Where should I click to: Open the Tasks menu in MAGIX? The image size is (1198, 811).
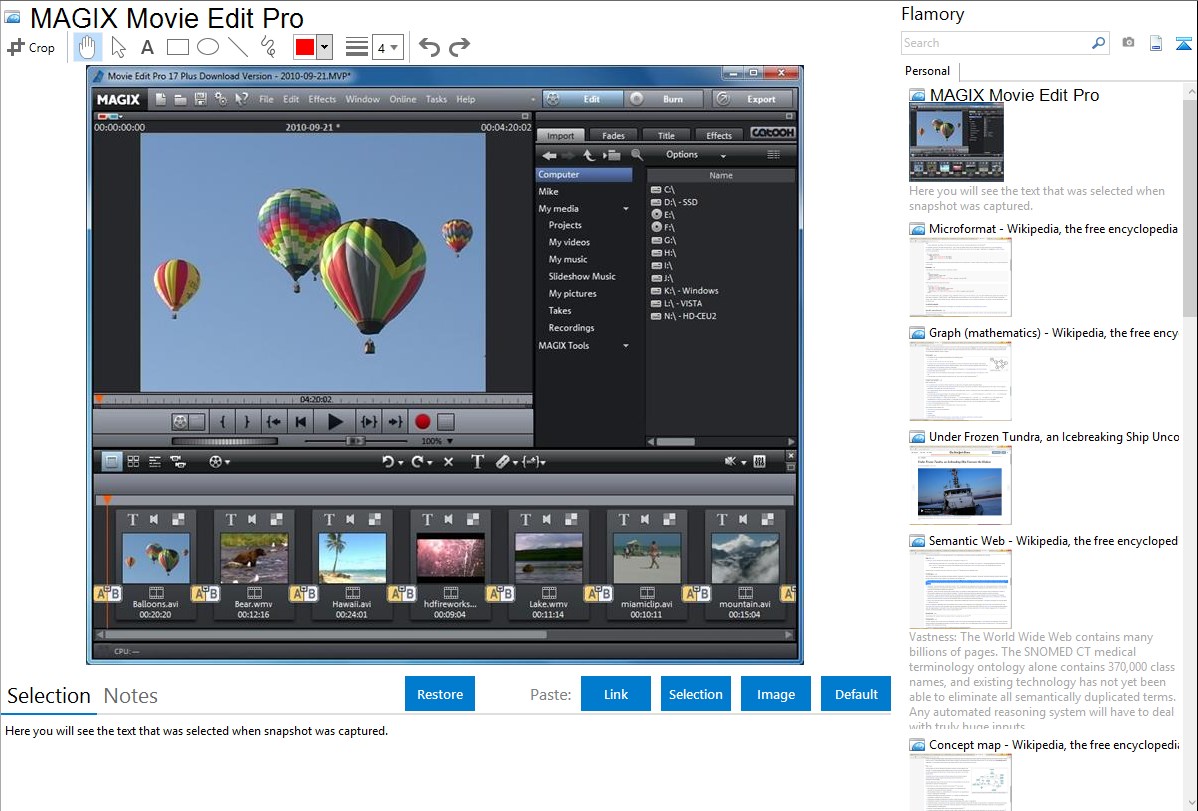coord(436,99)
